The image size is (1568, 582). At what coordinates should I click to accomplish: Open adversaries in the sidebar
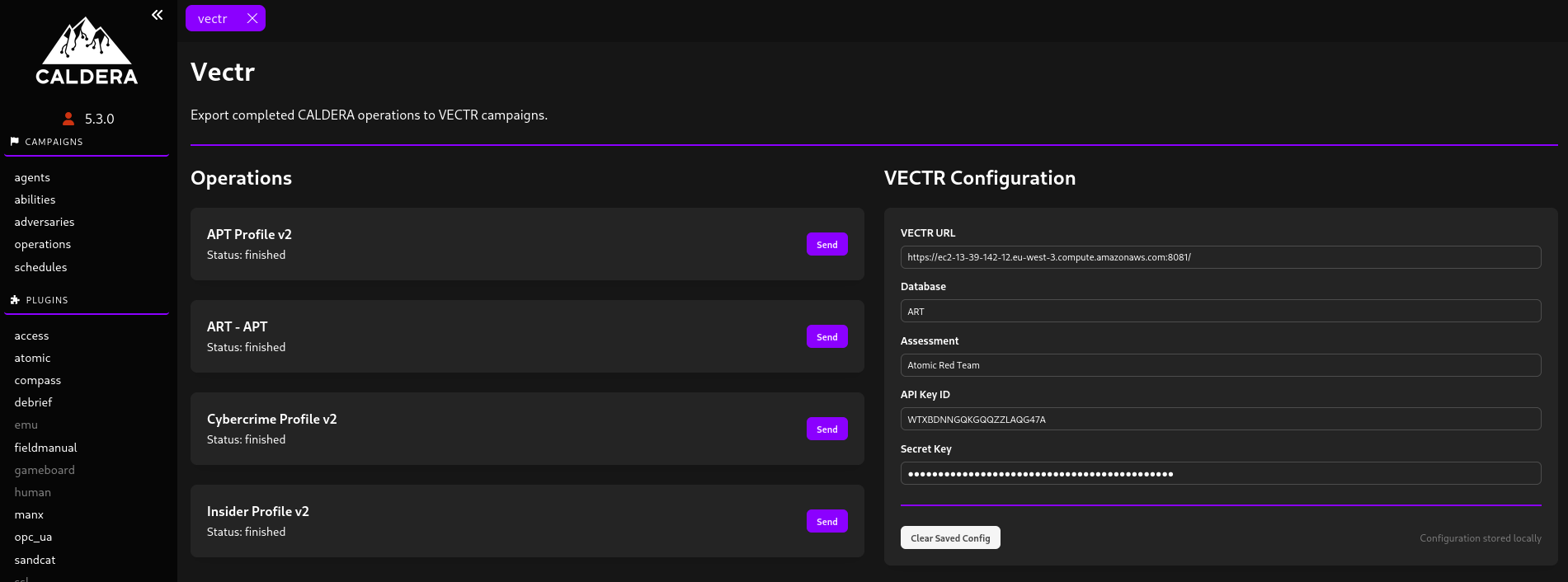[45, 222]
